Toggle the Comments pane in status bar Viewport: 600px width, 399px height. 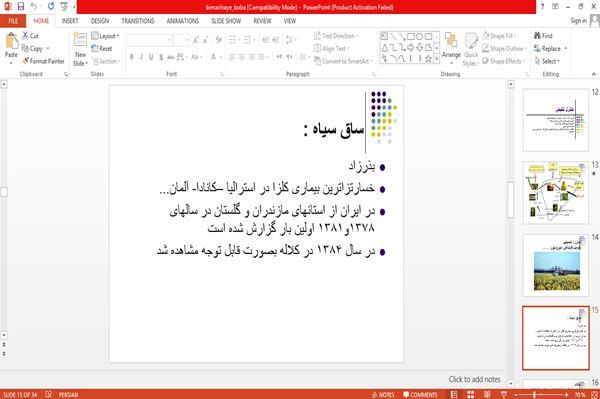(420, 394)
